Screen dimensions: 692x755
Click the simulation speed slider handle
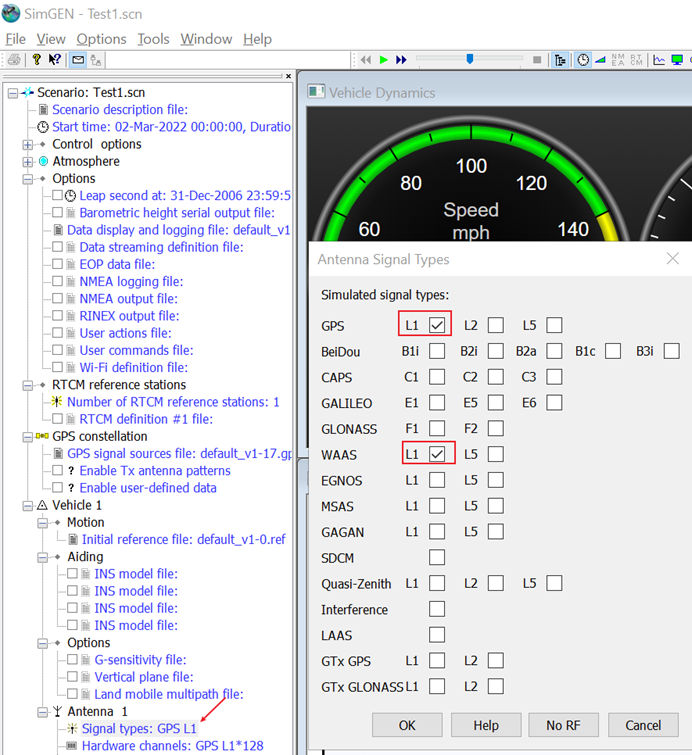click(x=469, y=60)
